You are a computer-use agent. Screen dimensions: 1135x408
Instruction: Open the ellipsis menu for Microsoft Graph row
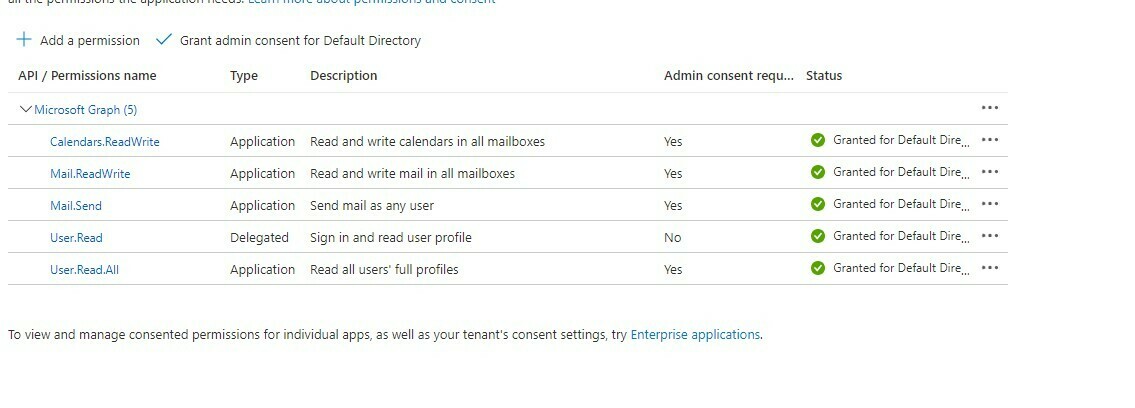(x=990, y=108)
